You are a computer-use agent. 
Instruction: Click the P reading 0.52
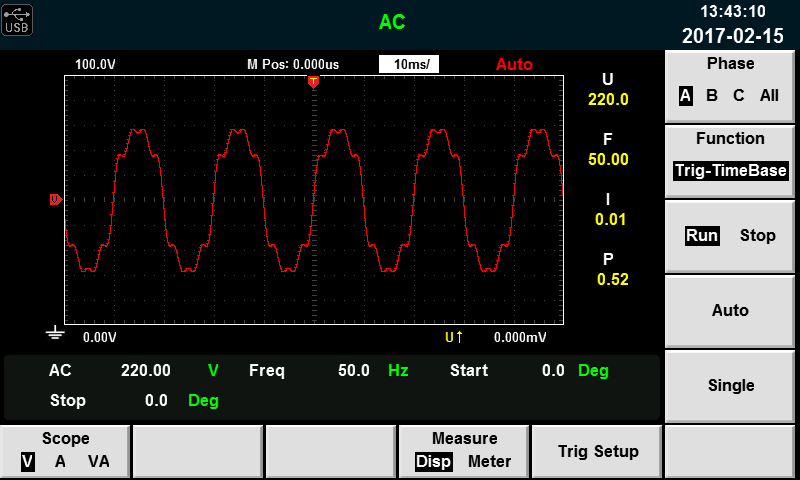tap(613, 280)
